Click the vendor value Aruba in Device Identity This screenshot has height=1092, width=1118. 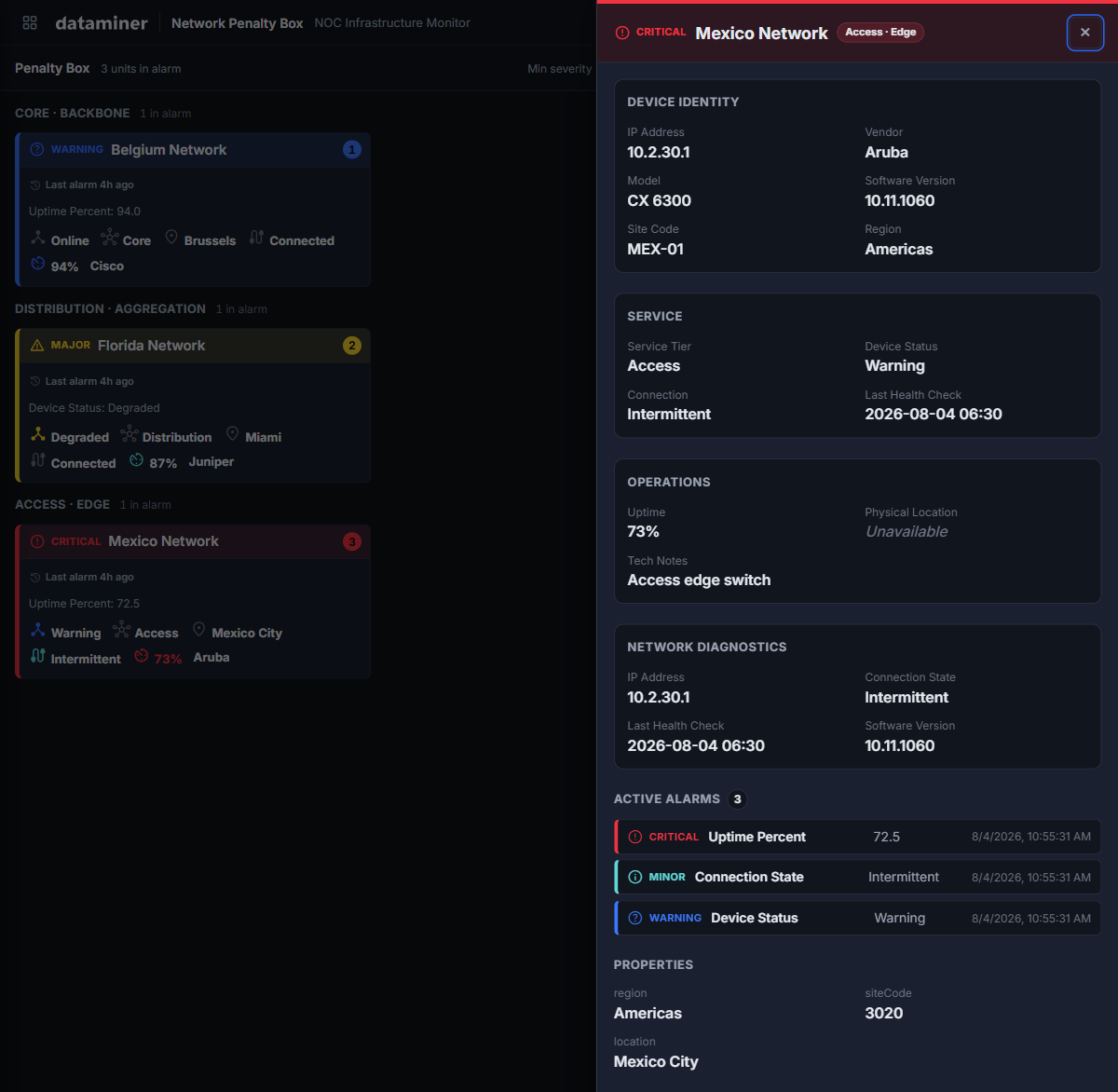[887, 152]
